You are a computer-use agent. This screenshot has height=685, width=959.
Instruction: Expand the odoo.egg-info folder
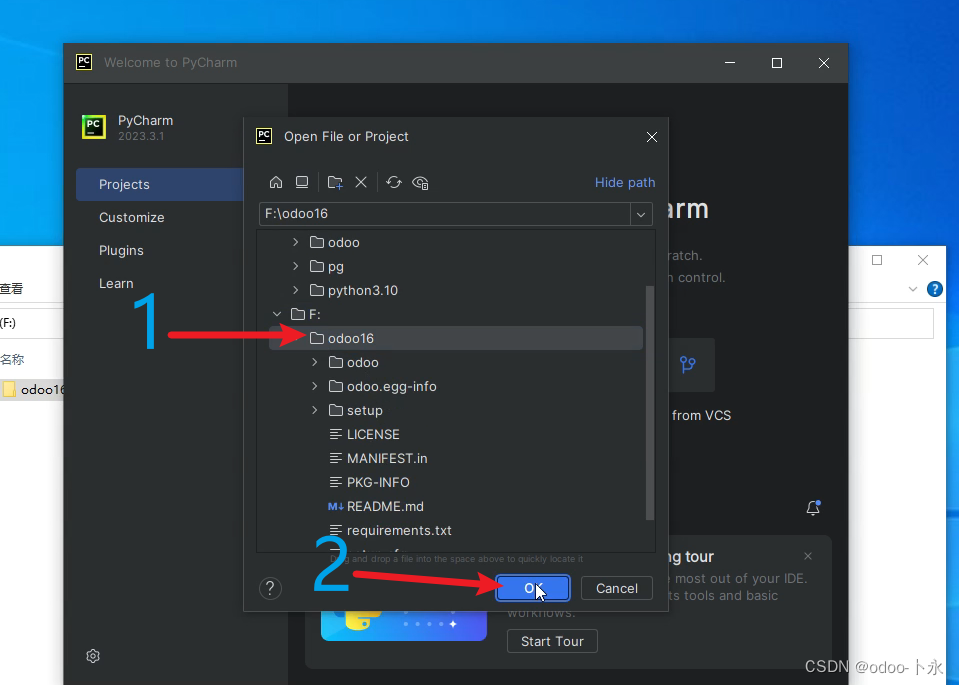point(314,386)
